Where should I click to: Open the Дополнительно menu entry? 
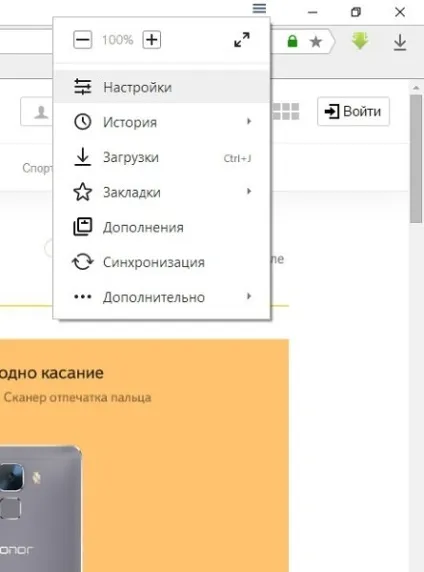(162, 297)
